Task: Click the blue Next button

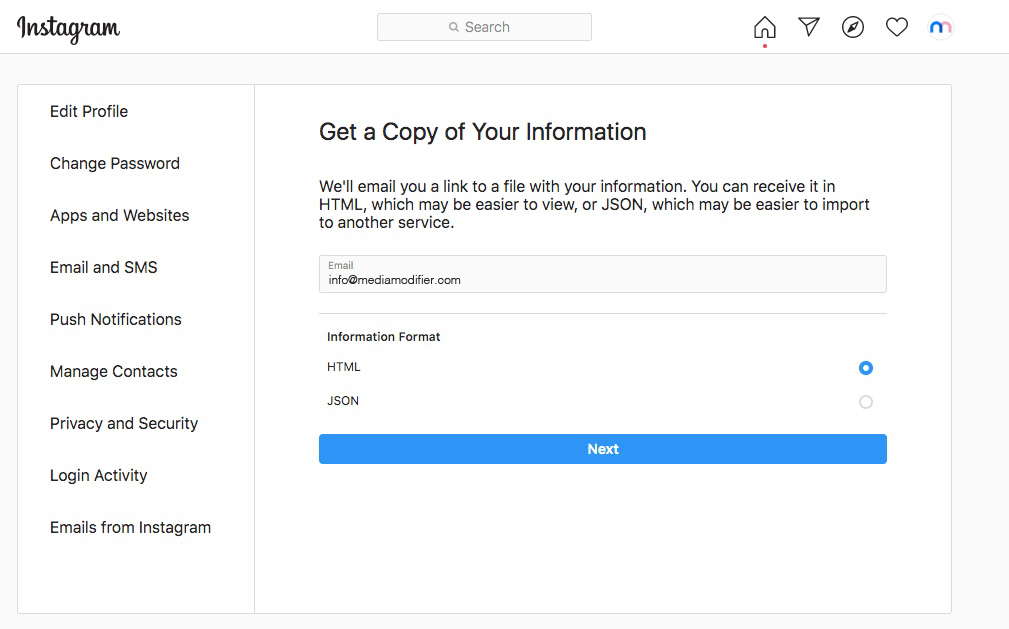Action: click(x=603, y=449)
